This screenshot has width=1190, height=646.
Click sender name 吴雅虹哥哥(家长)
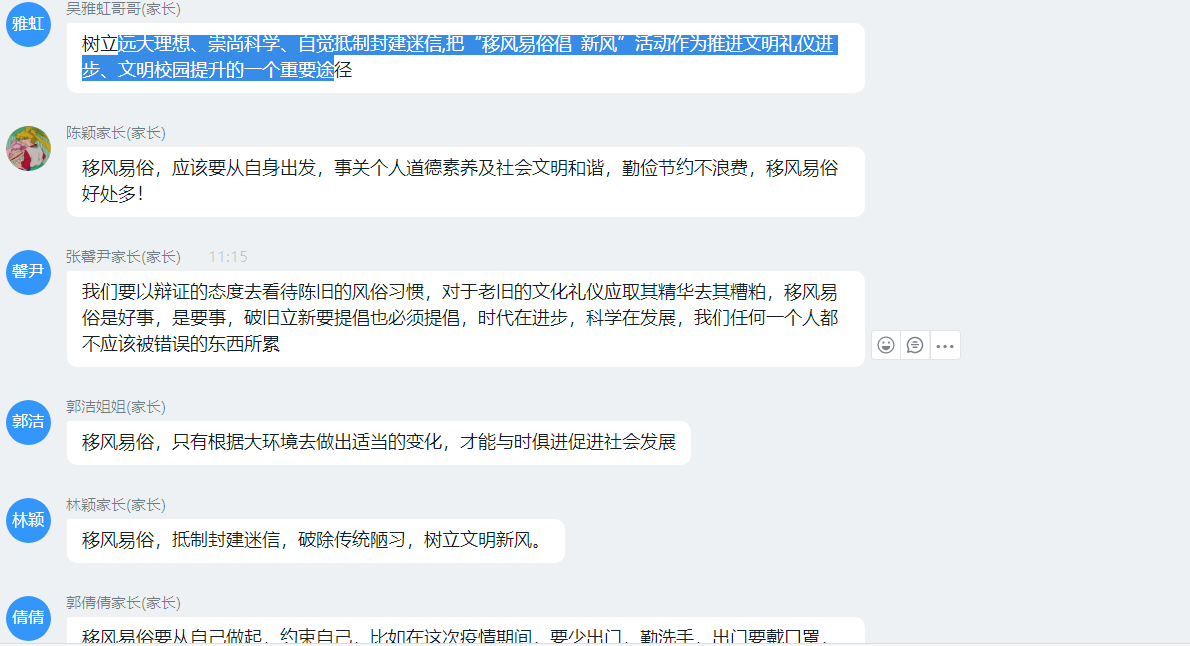(123, 9)
